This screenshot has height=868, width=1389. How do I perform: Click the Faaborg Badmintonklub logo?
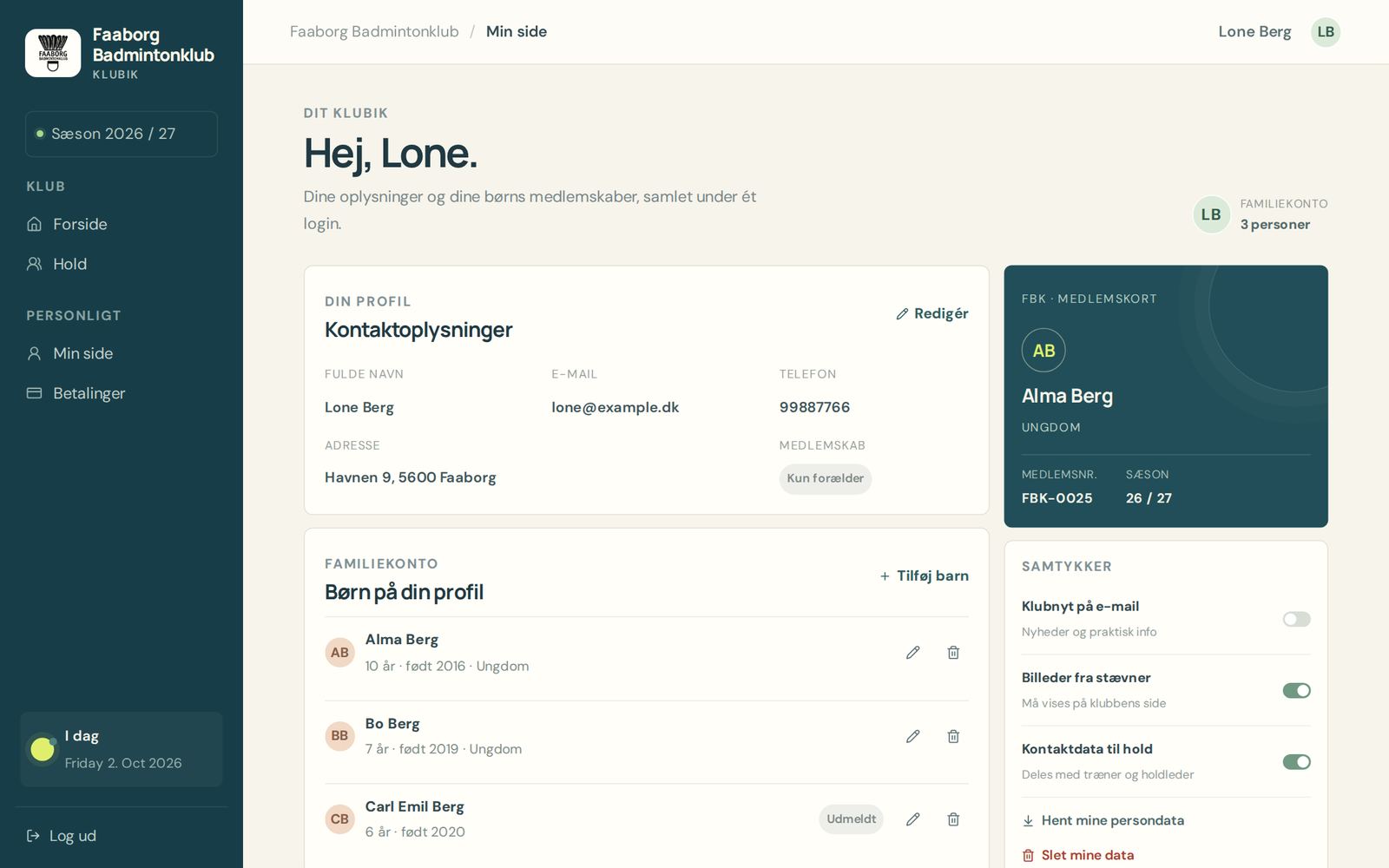tap(53, 53)
